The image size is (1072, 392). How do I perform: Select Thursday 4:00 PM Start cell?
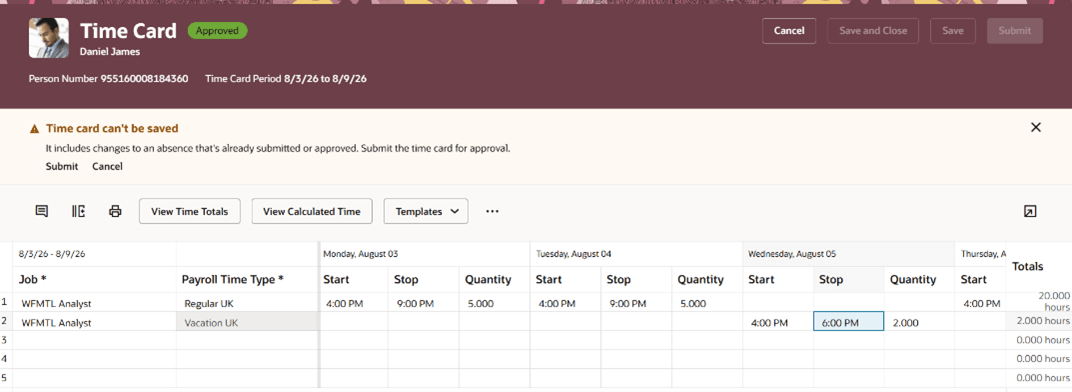(x=980, y=303)
